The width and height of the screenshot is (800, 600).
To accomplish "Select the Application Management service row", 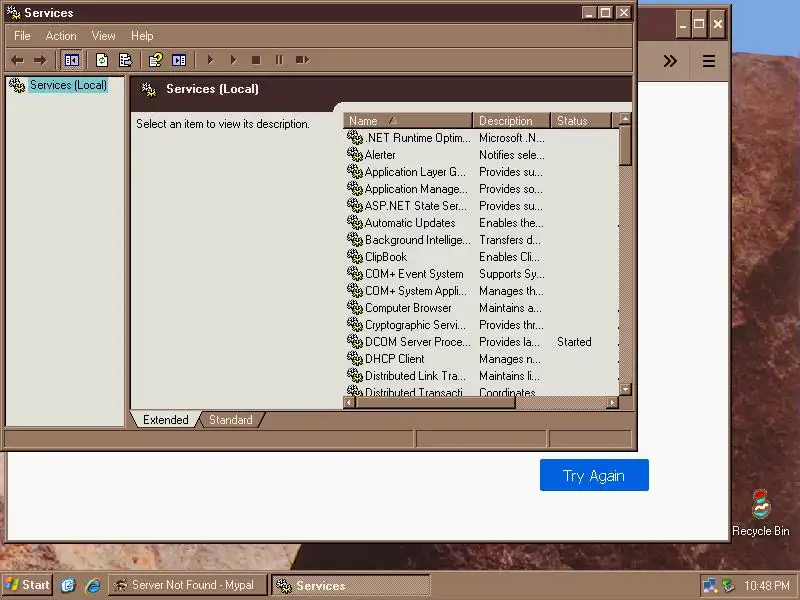I will [481, 189].
